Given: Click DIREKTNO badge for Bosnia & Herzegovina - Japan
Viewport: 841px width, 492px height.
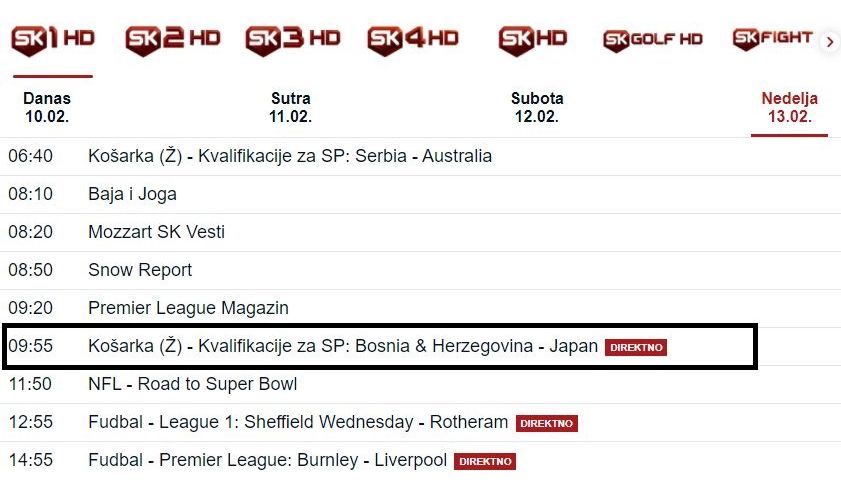Looking at the screenshot, I should 636,347.
